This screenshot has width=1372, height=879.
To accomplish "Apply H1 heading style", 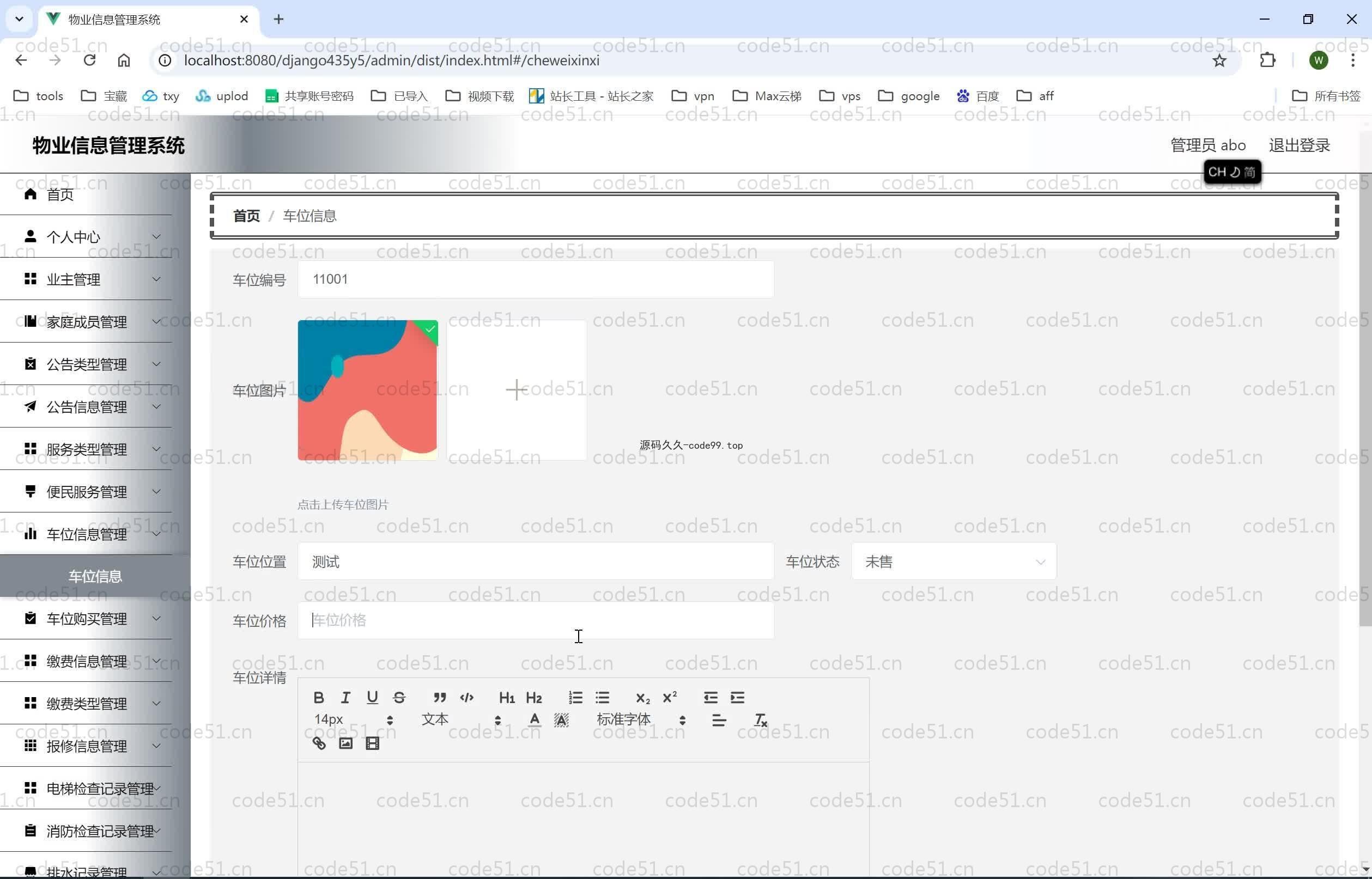I will [507, 698].
